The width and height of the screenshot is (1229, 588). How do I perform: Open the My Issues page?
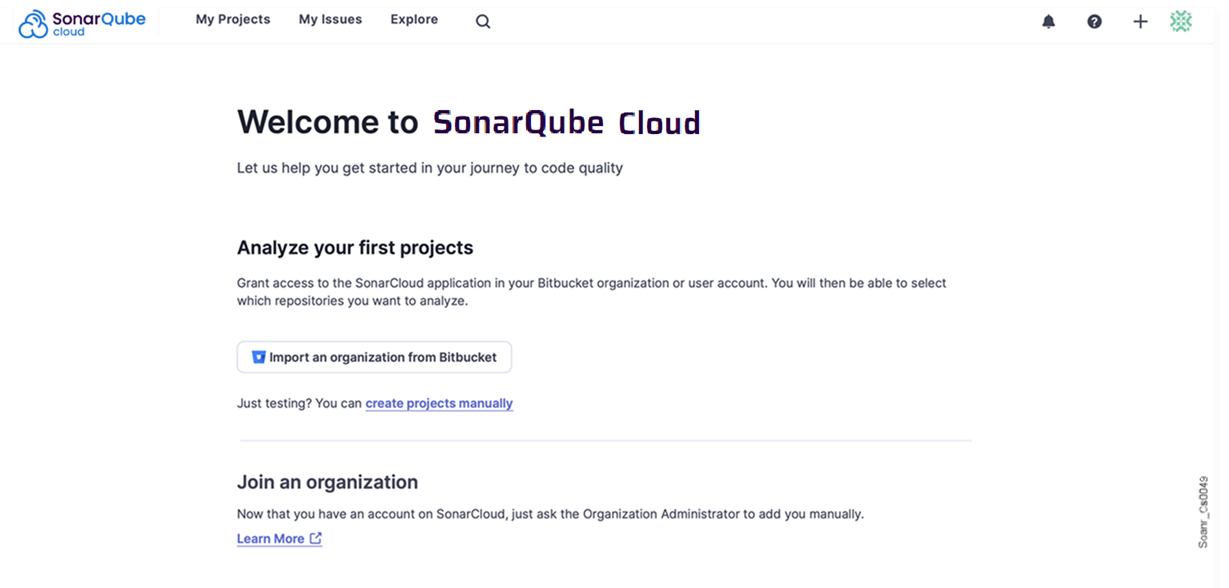[x=330, y=19]
